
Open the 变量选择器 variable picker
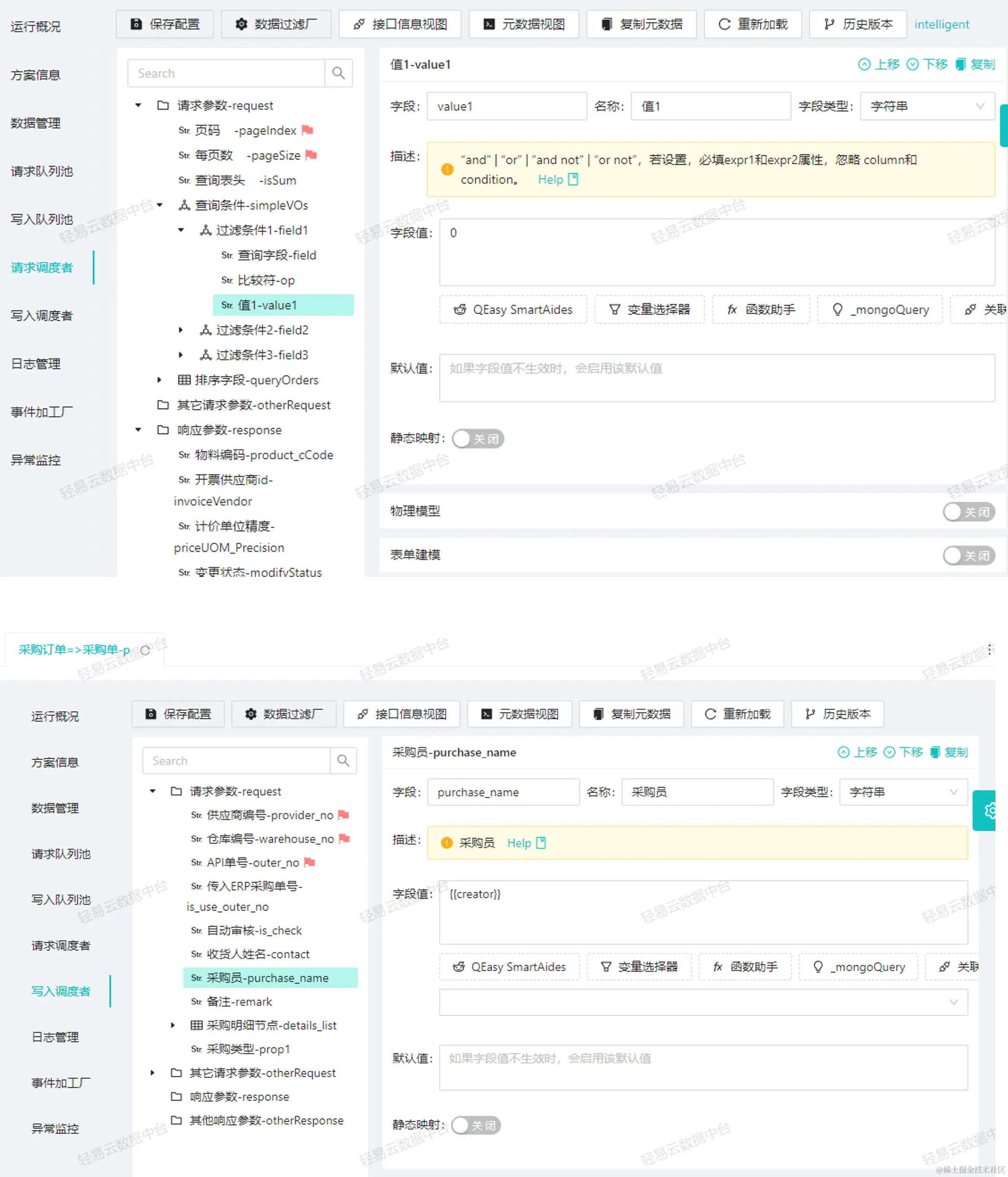tap(649, 309)
